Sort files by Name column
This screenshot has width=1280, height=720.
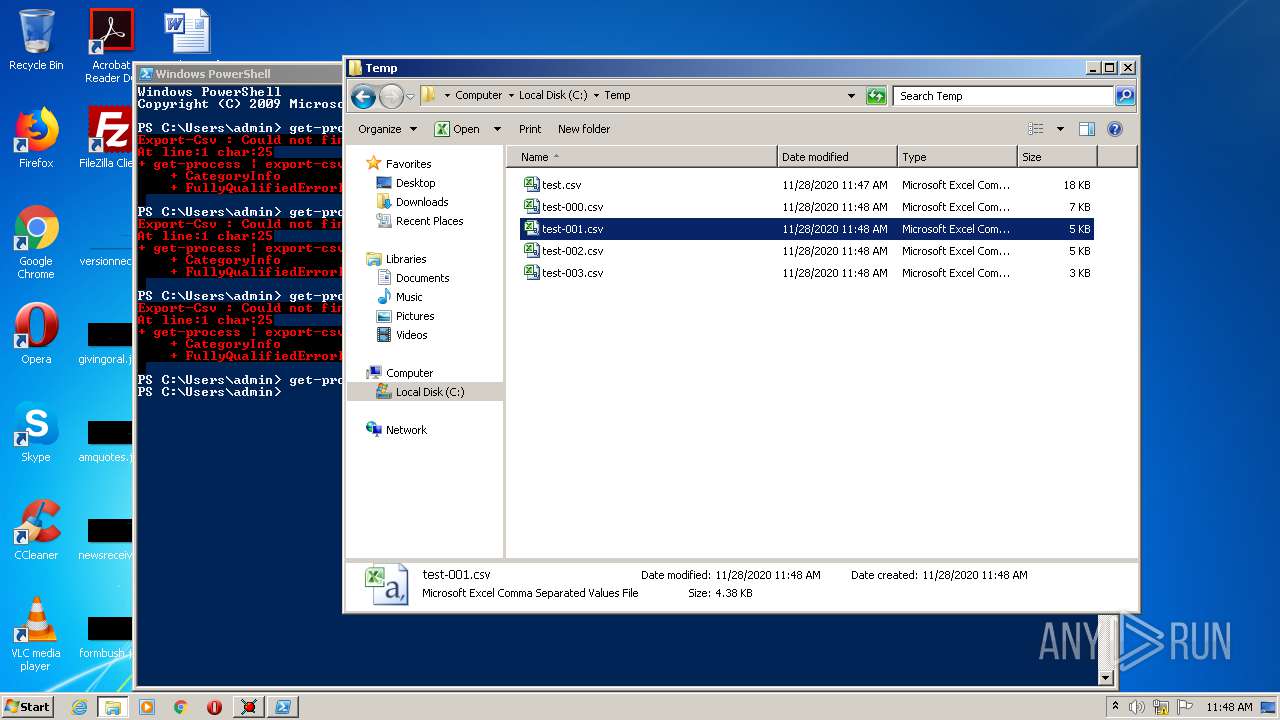point(641,157)
